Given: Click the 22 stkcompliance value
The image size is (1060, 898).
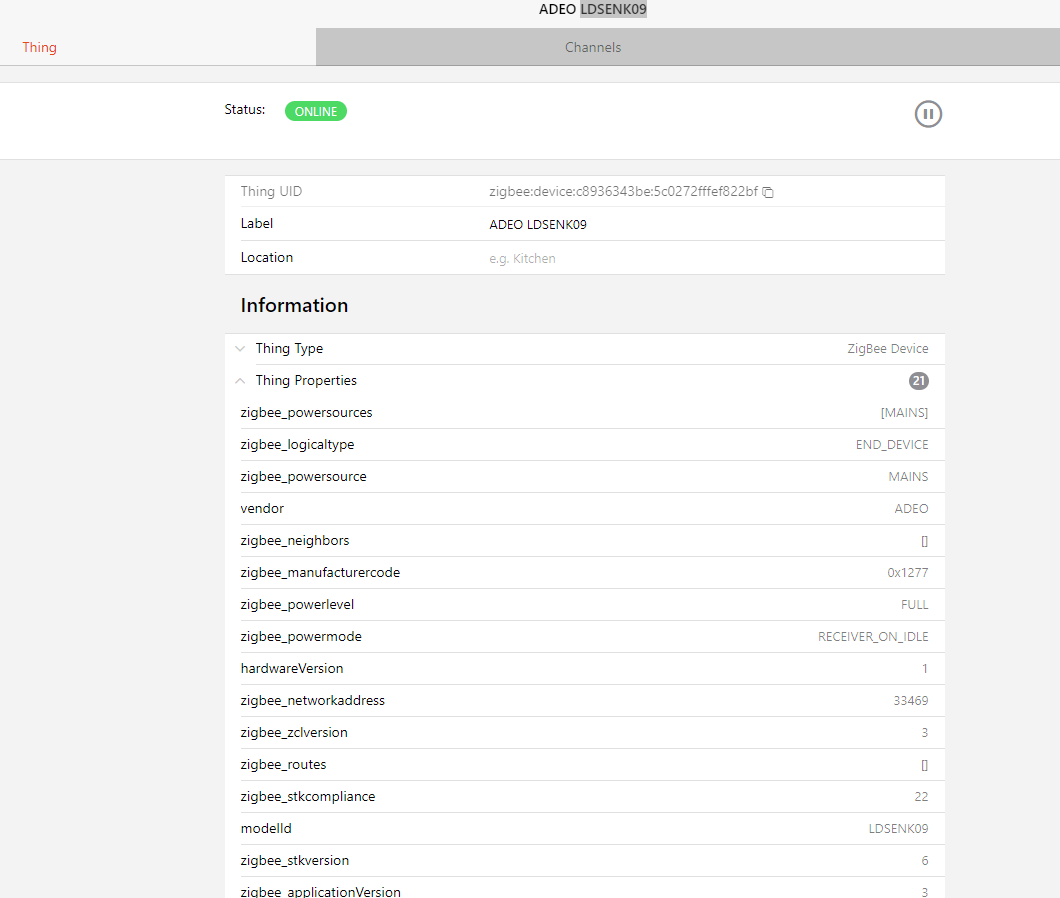Looking at the screenshot, I should (921, 797).
